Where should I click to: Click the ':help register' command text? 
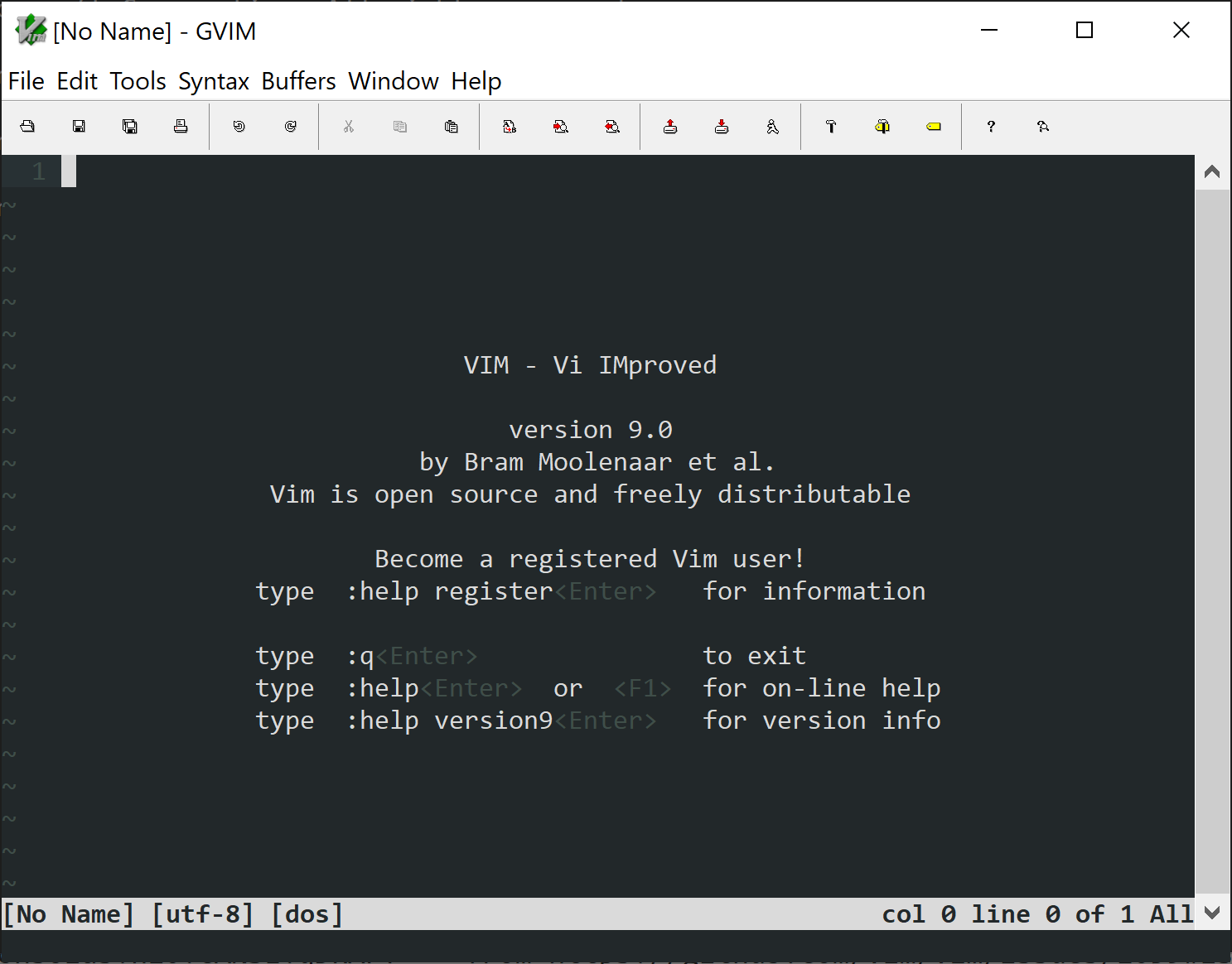point(449,591)
